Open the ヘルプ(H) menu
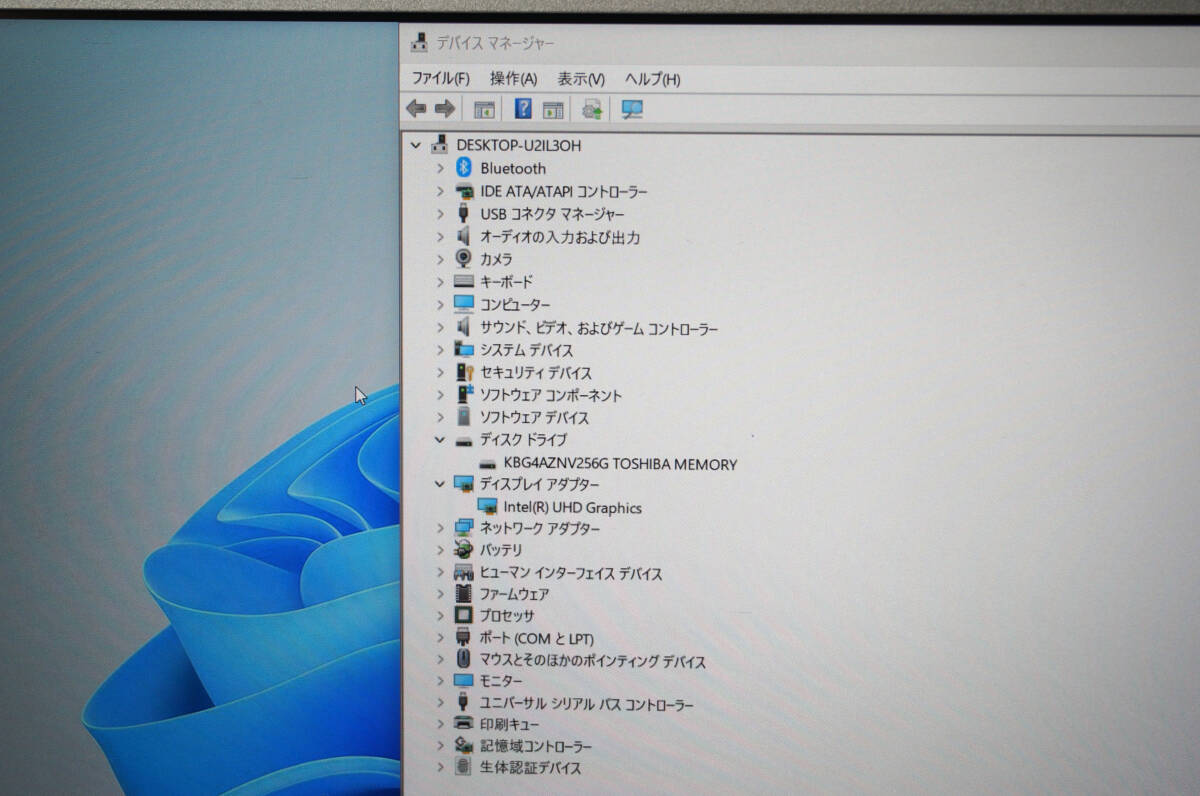The height and width of the screenshot is (796, 1200). click(652, 79)
